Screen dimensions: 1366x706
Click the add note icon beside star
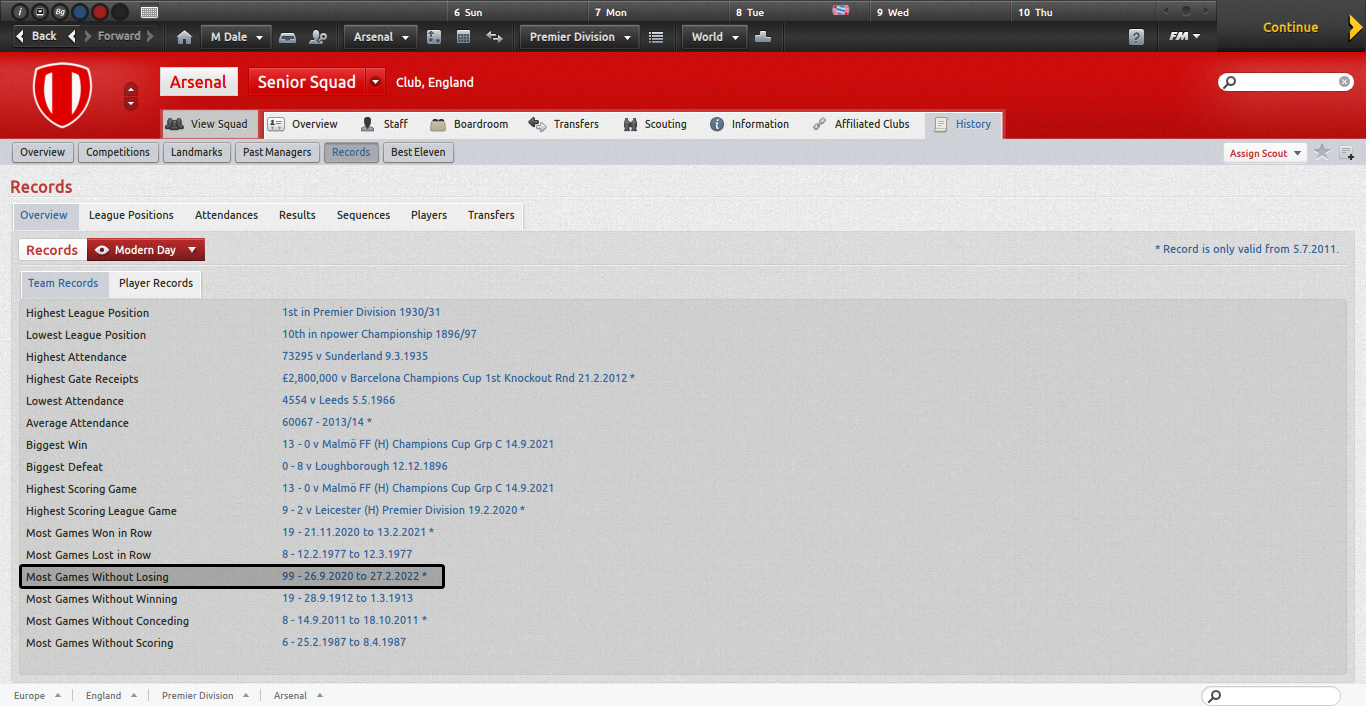click(x=1347, y=153)
